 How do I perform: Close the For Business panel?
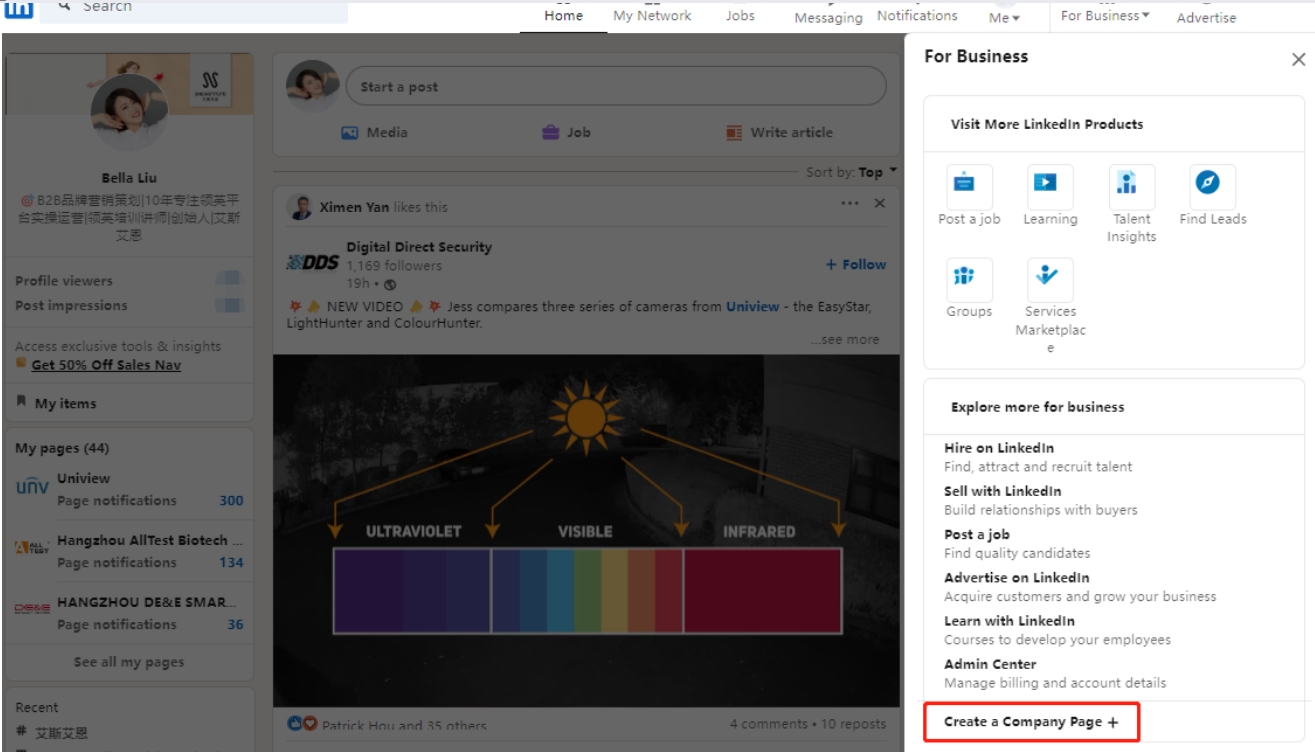1298,60
